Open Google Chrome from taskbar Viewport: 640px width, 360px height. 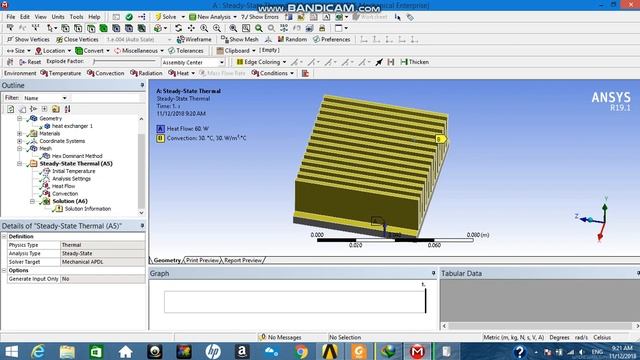click(x=301, y=351)
